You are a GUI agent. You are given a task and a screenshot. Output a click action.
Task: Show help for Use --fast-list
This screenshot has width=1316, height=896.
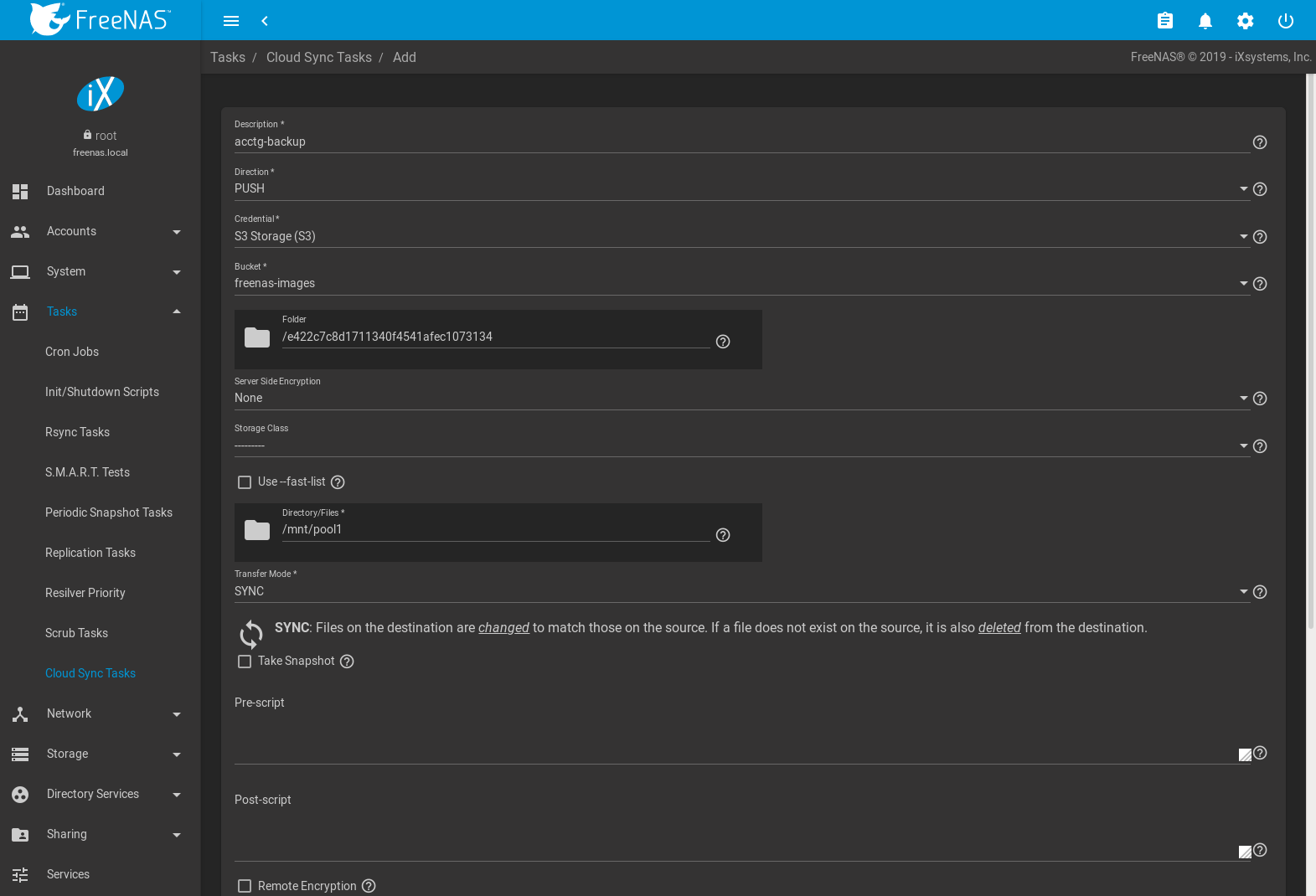(x=338, y=482)
